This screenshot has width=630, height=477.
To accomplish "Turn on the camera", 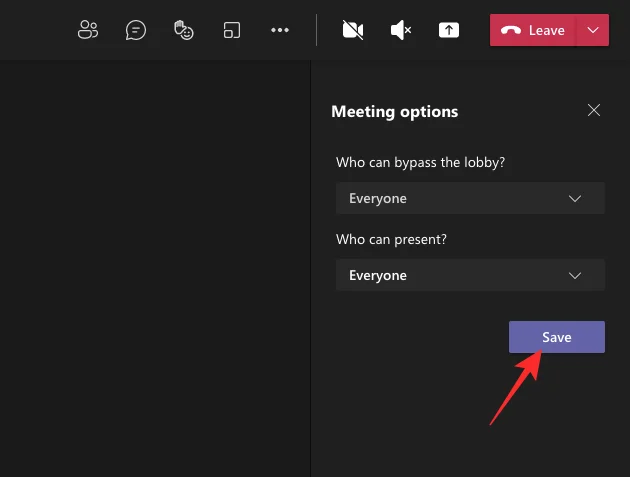I will (352, 30).
